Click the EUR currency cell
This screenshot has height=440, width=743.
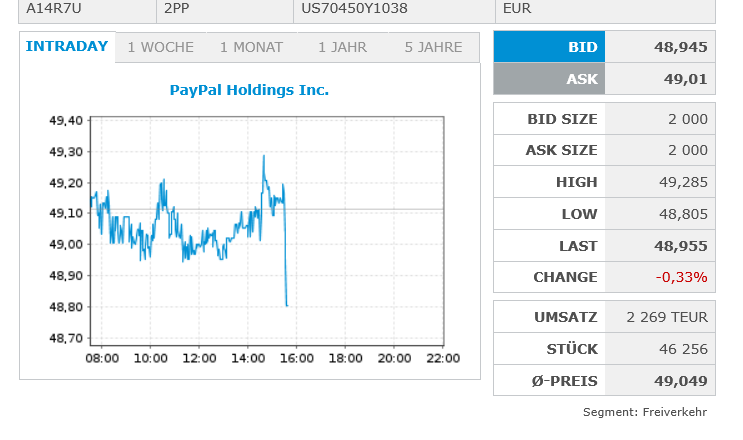pos(519,9)
